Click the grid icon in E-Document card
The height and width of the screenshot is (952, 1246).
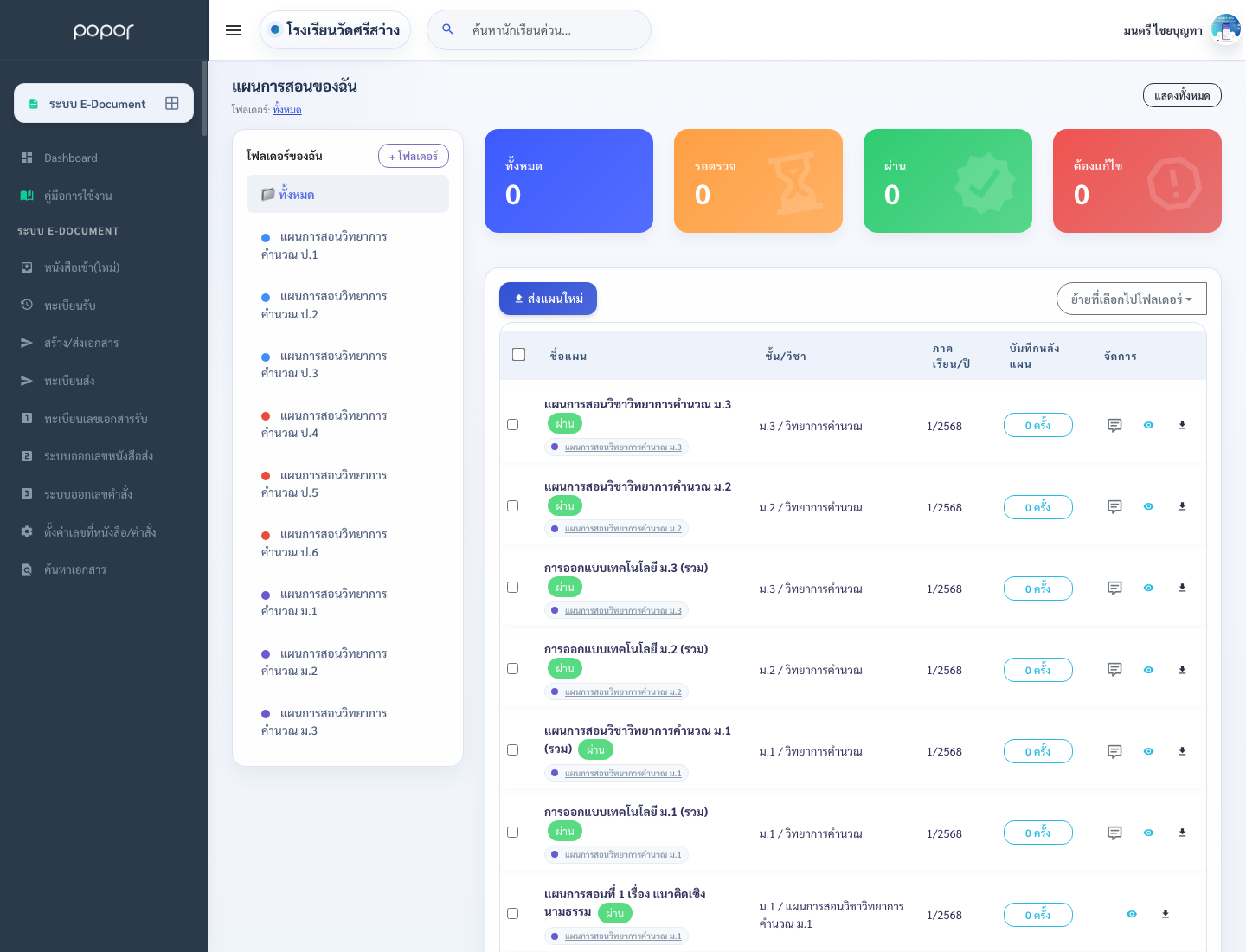[172, 103]
